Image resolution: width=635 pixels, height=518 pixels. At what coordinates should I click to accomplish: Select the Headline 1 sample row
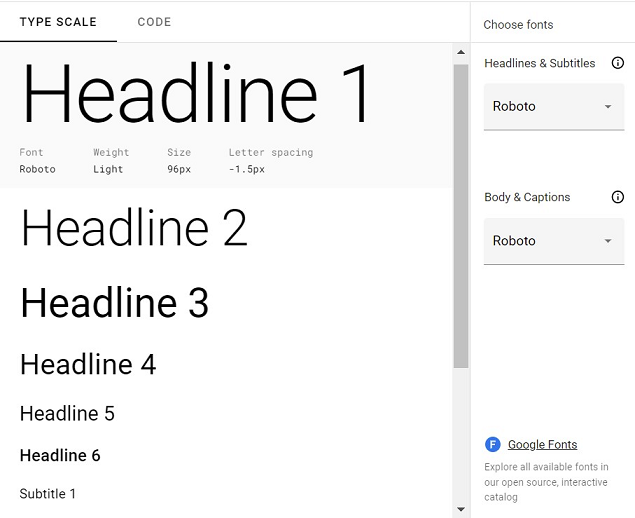pos(226,115)
